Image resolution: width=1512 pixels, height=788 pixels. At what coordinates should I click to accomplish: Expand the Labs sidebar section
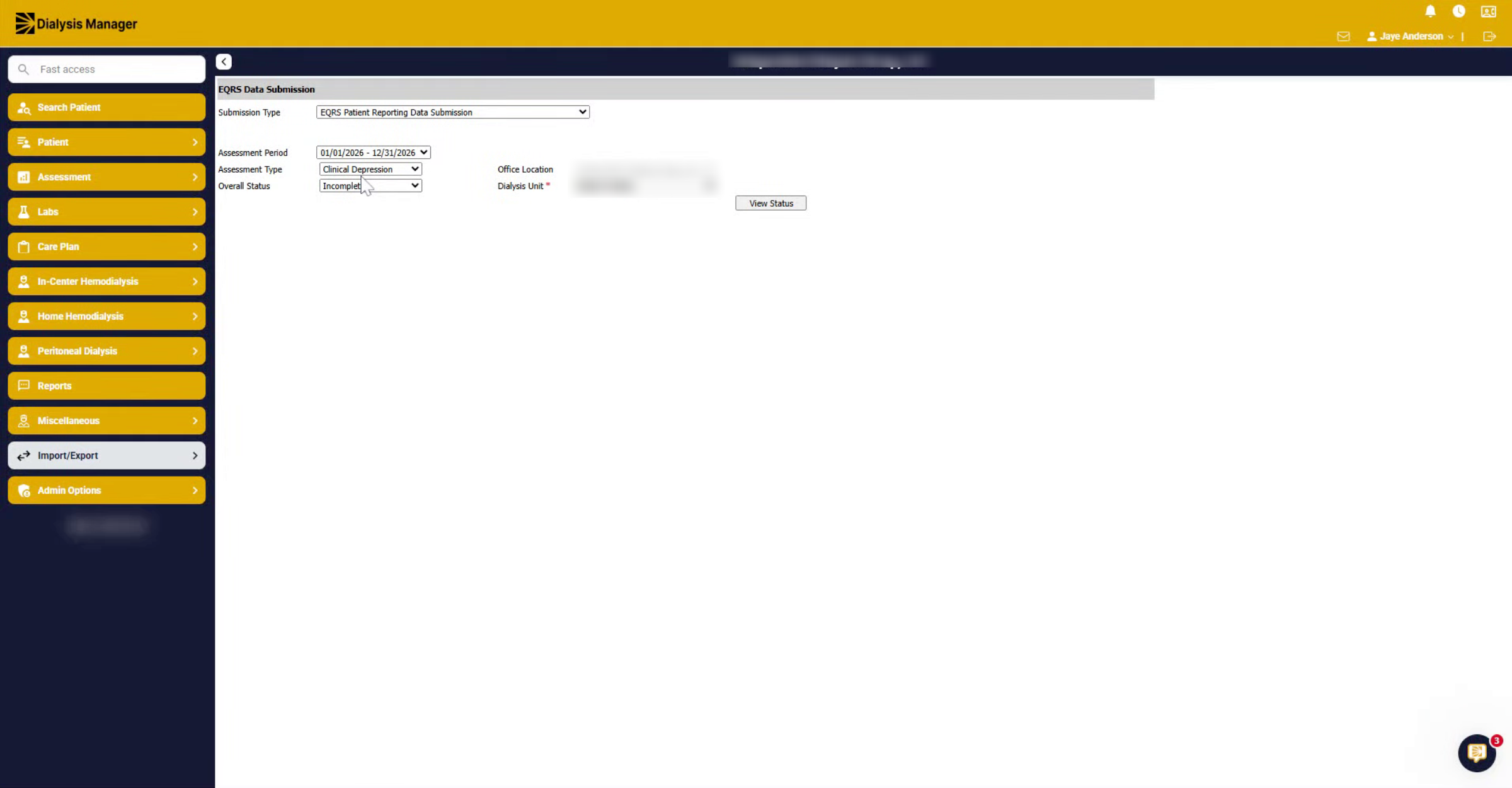106,212
